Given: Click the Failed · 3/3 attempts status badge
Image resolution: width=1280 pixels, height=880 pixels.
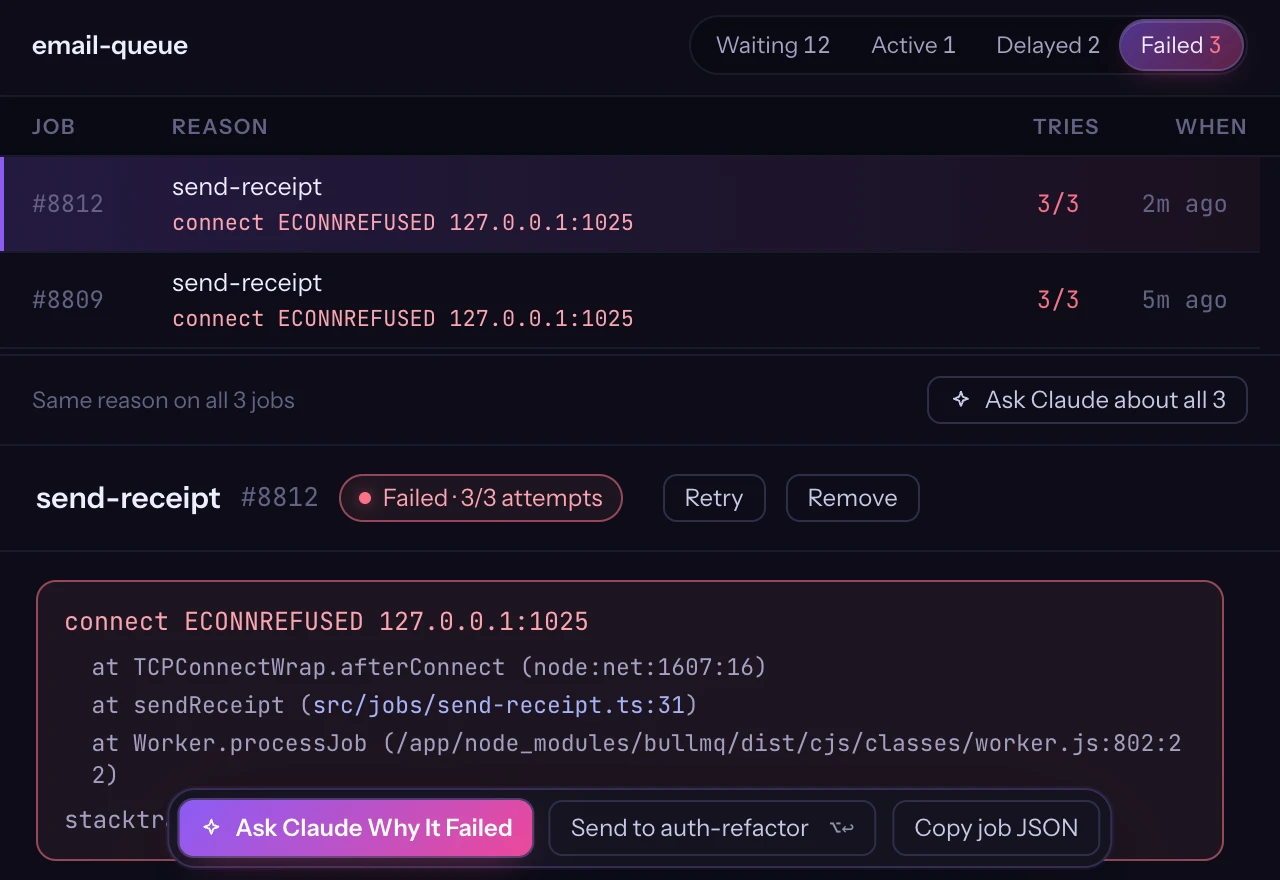Looking at the screenshot, I should pos(481,498).
